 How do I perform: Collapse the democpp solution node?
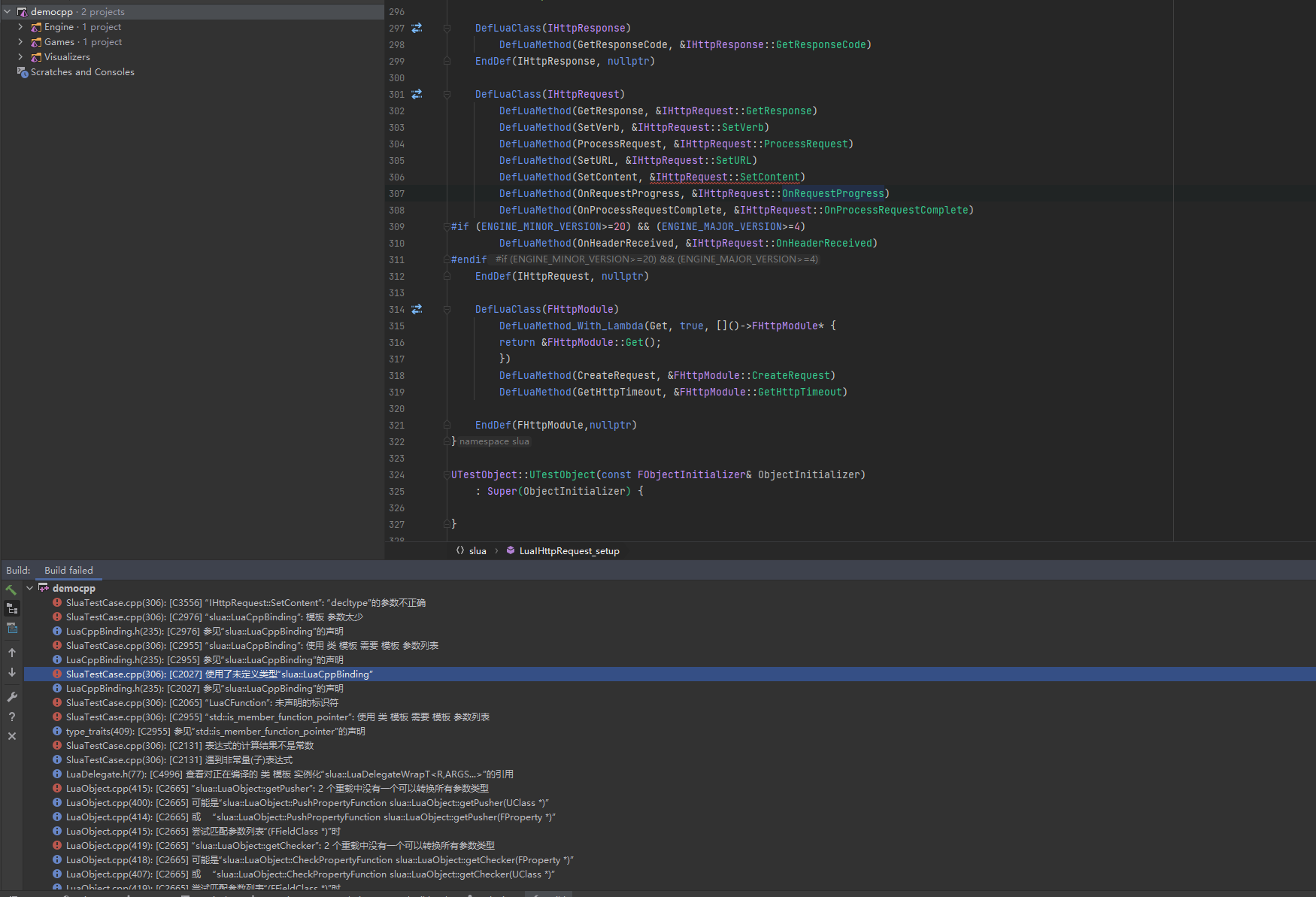8,12
